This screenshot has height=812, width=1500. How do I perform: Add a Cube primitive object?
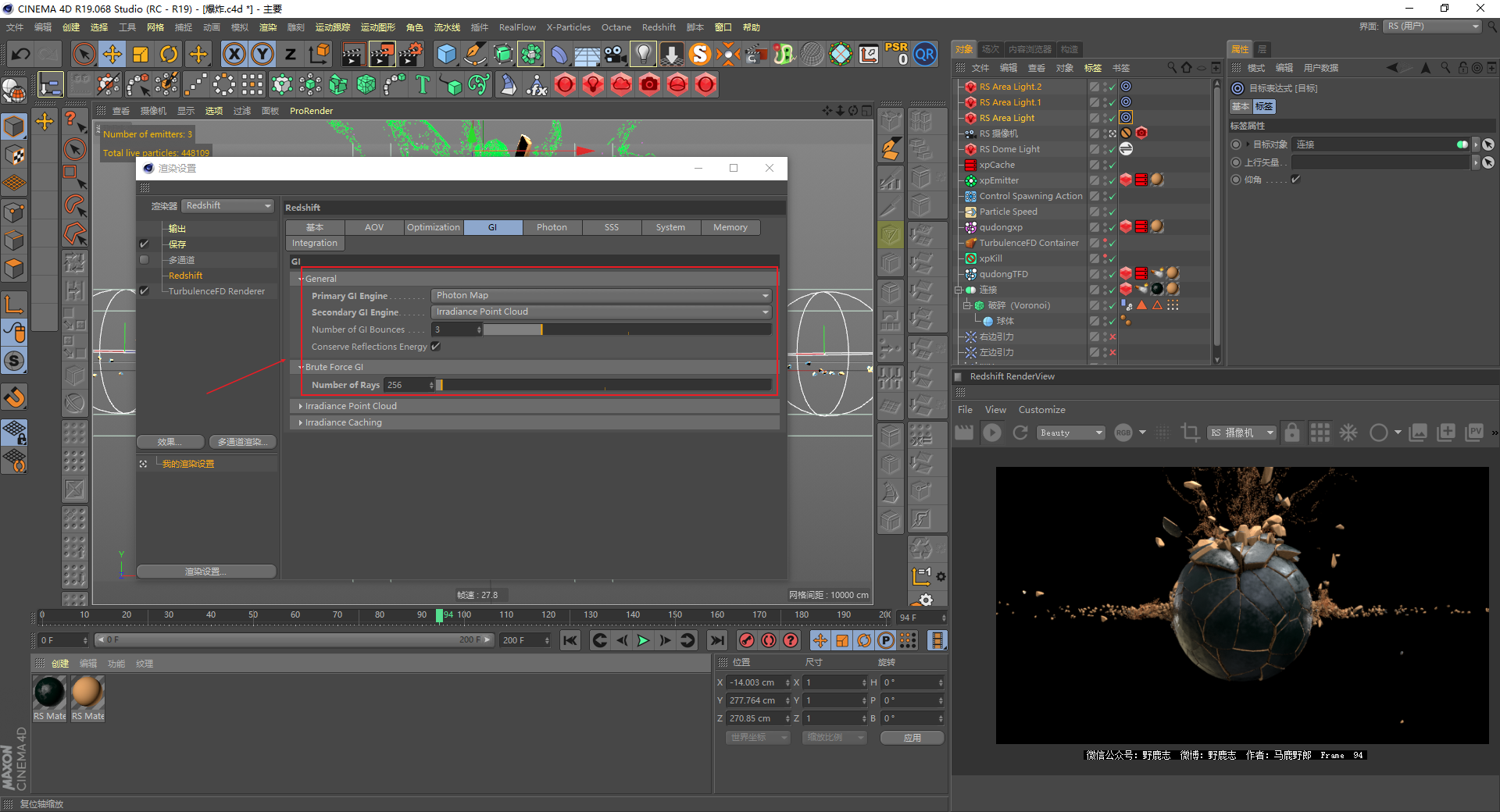446,54
